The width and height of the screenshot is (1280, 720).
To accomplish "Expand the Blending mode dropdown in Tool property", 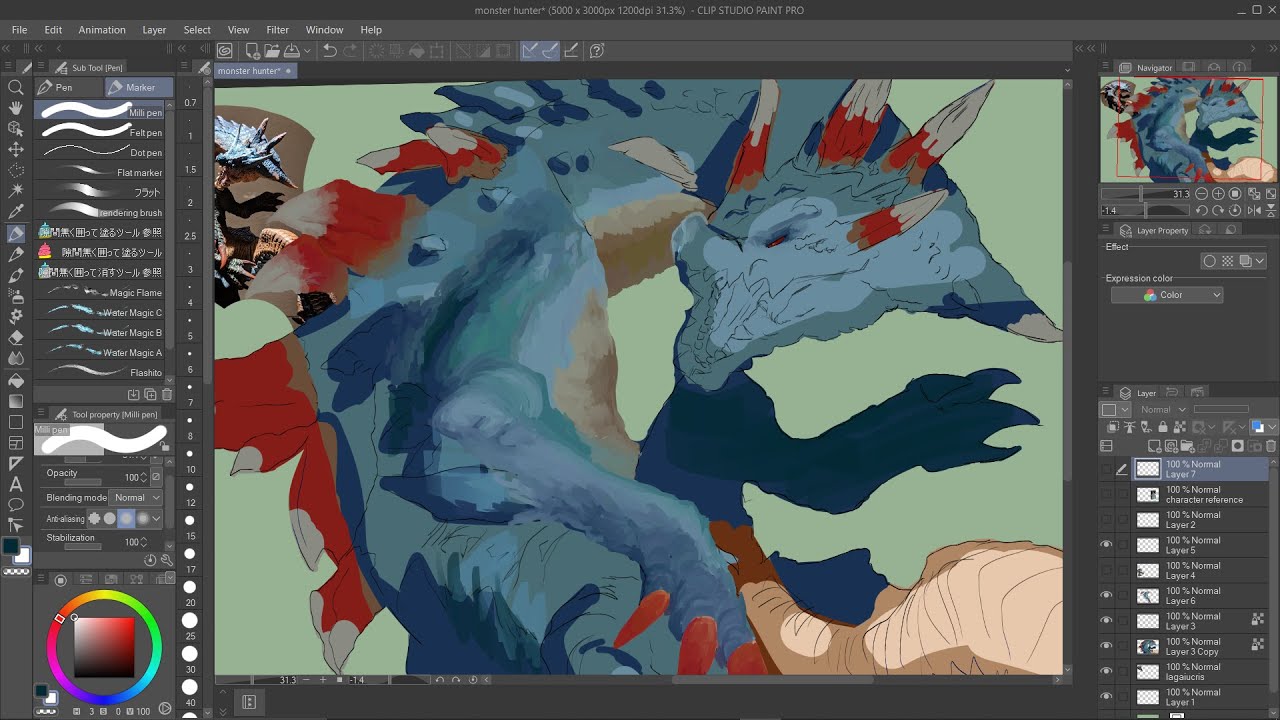I will [x=136, y=497].
